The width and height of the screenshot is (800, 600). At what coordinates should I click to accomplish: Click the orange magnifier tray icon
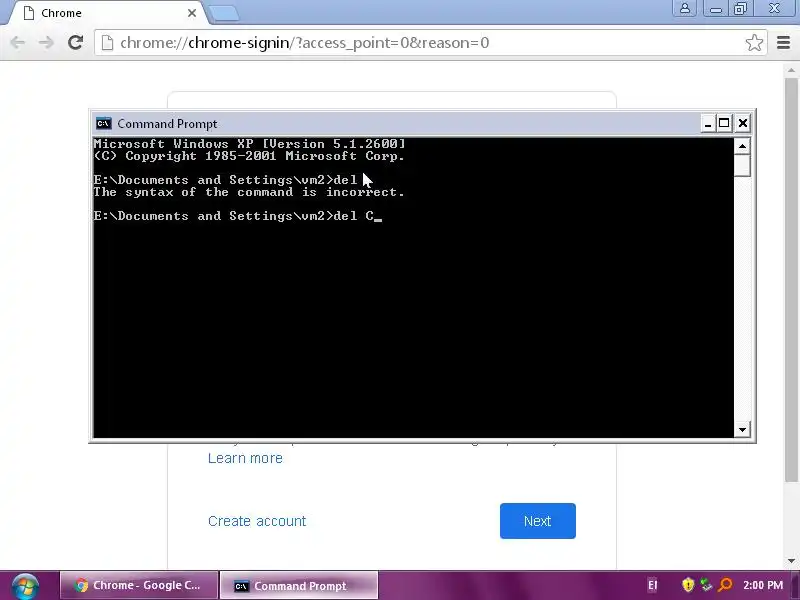click(725, 585)
